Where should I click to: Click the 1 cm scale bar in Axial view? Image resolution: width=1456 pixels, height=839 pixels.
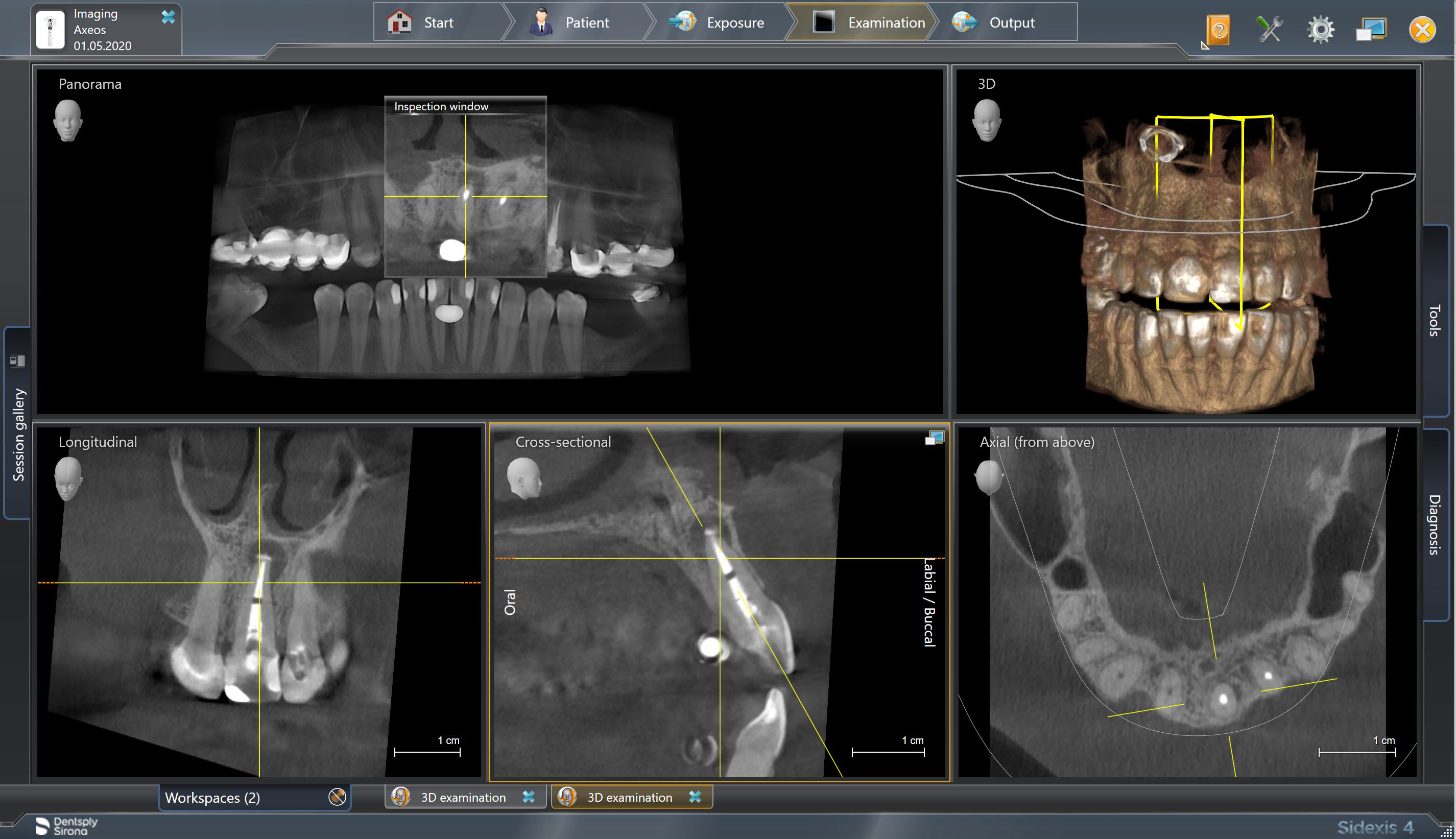pyautogui.click(x=1357, y=751)
